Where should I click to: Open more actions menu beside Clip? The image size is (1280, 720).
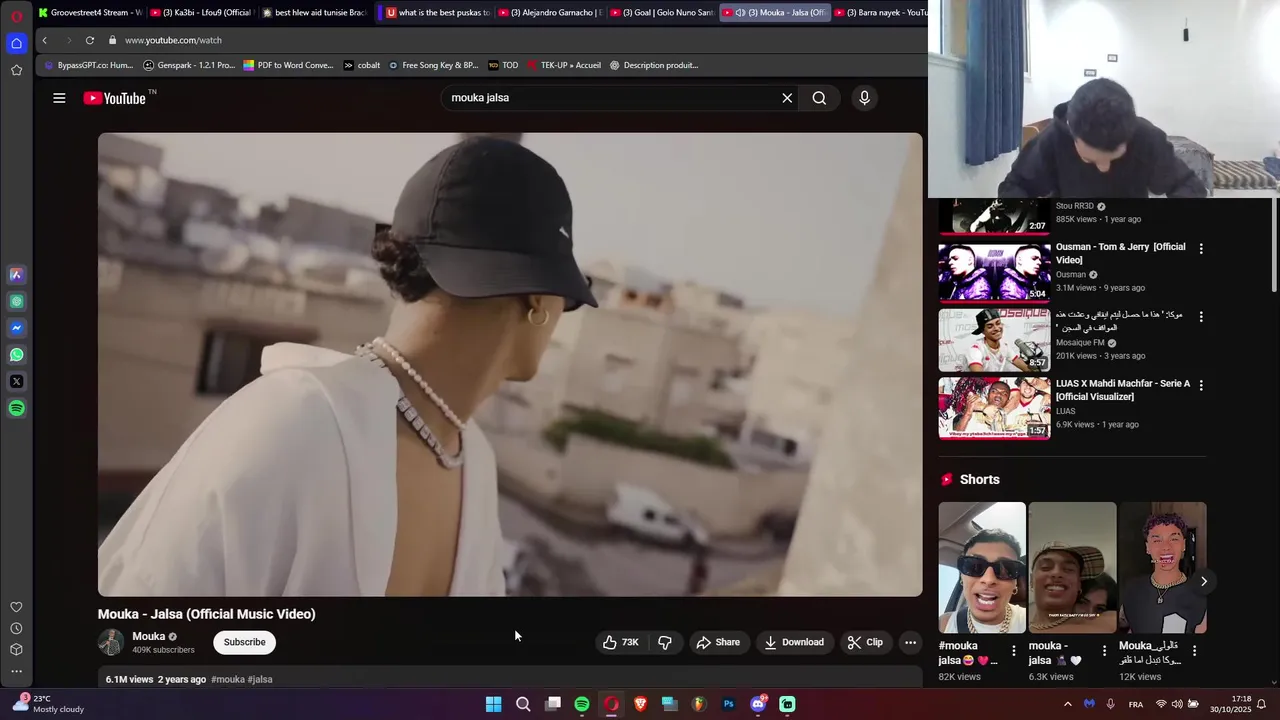[x=910, y=642]
